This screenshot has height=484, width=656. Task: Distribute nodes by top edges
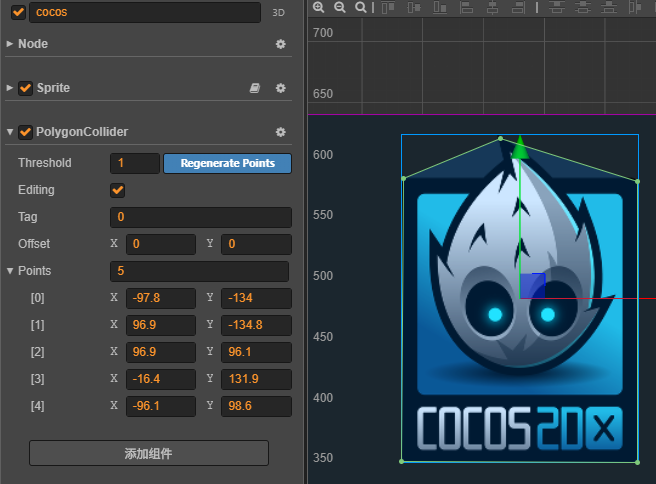[557, 7]
